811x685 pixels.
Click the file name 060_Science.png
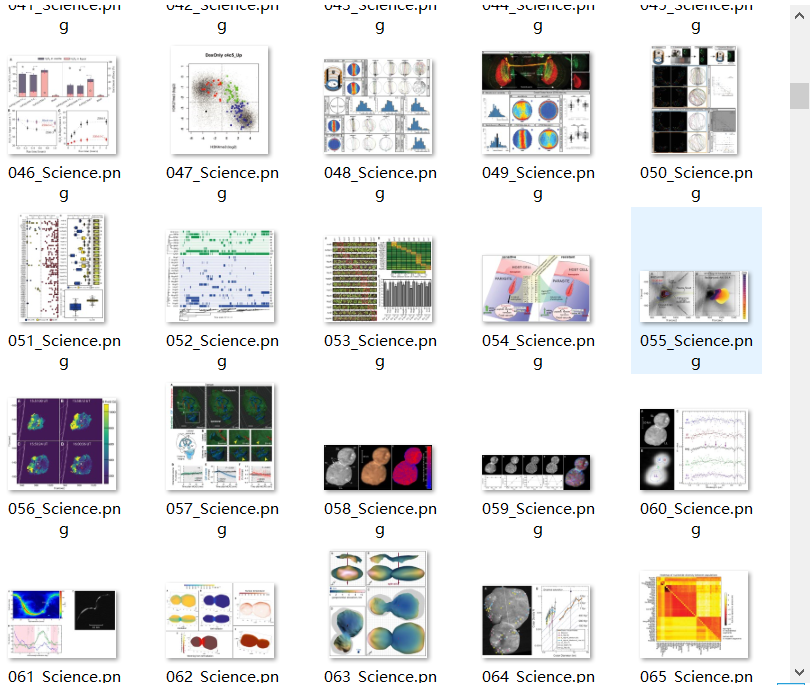tap(696, 518)
